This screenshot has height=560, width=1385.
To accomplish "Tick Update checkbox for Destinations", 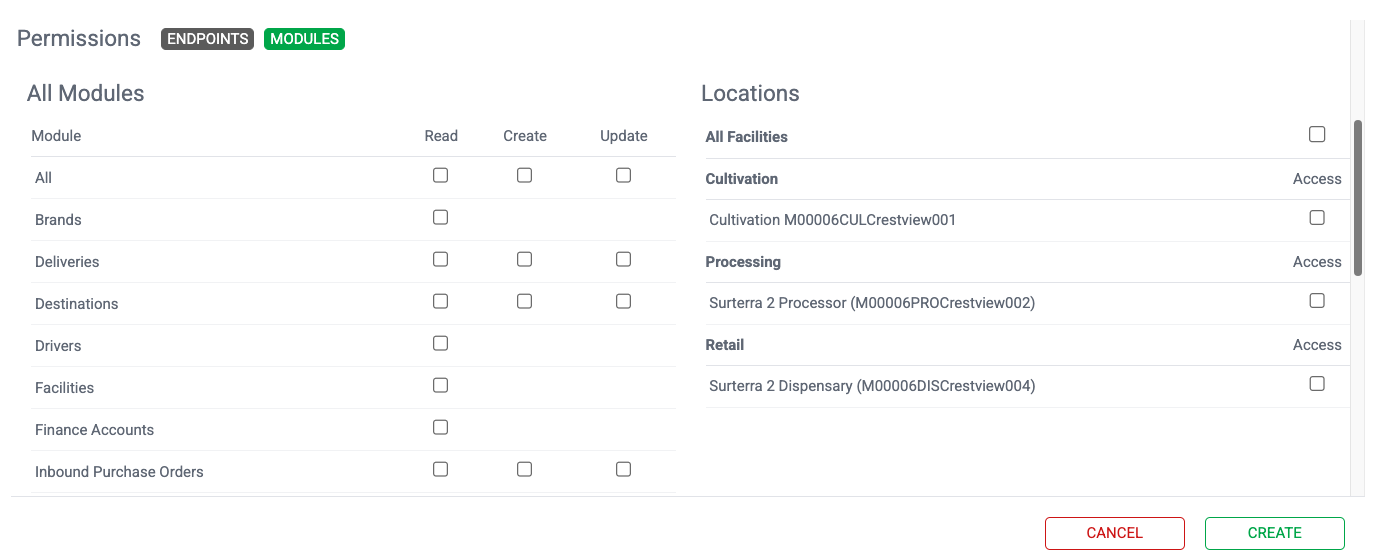I will click(623, 301).
